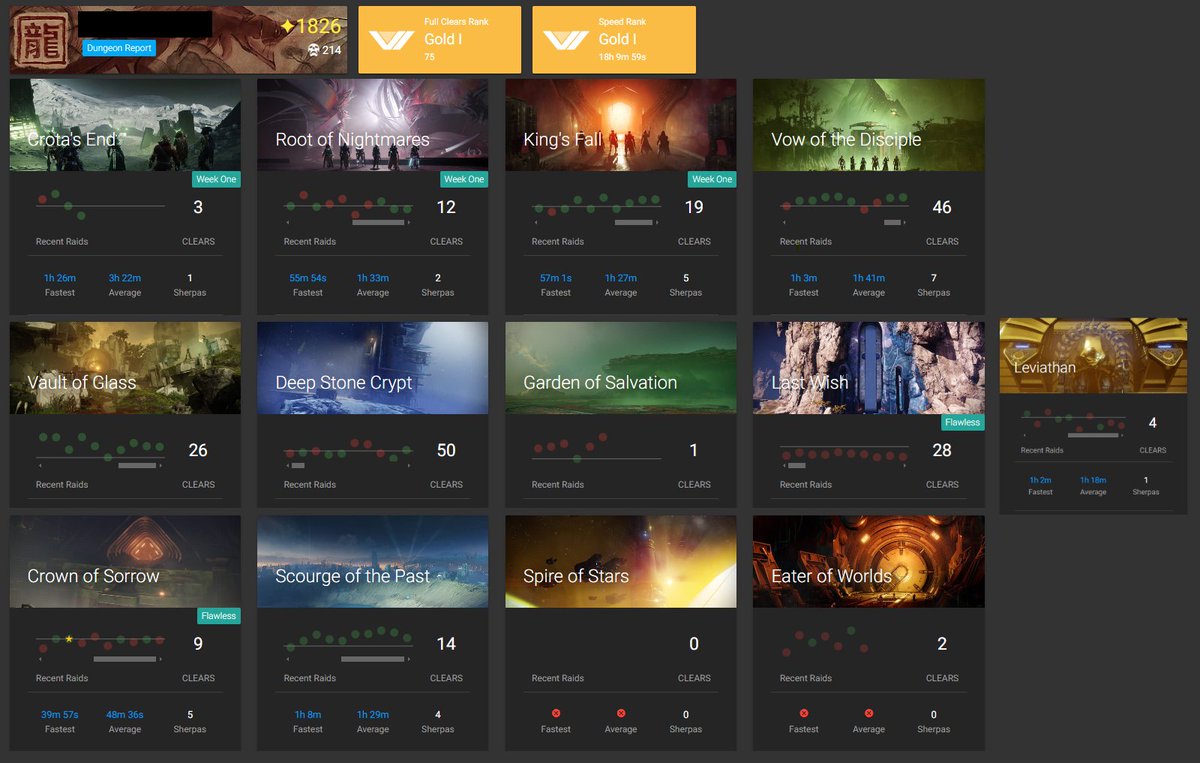Open the Garden of Salvation banner
Screen dimensions: 1200x763
(x=621, y=368)
